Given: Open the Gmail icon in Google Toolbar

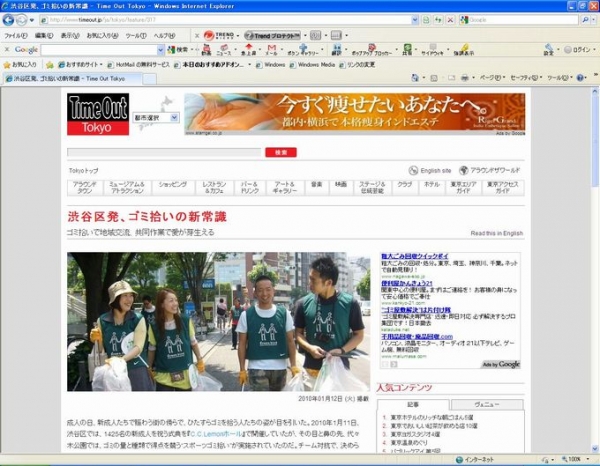Looking at the screenshot, I should pos(271,50).
